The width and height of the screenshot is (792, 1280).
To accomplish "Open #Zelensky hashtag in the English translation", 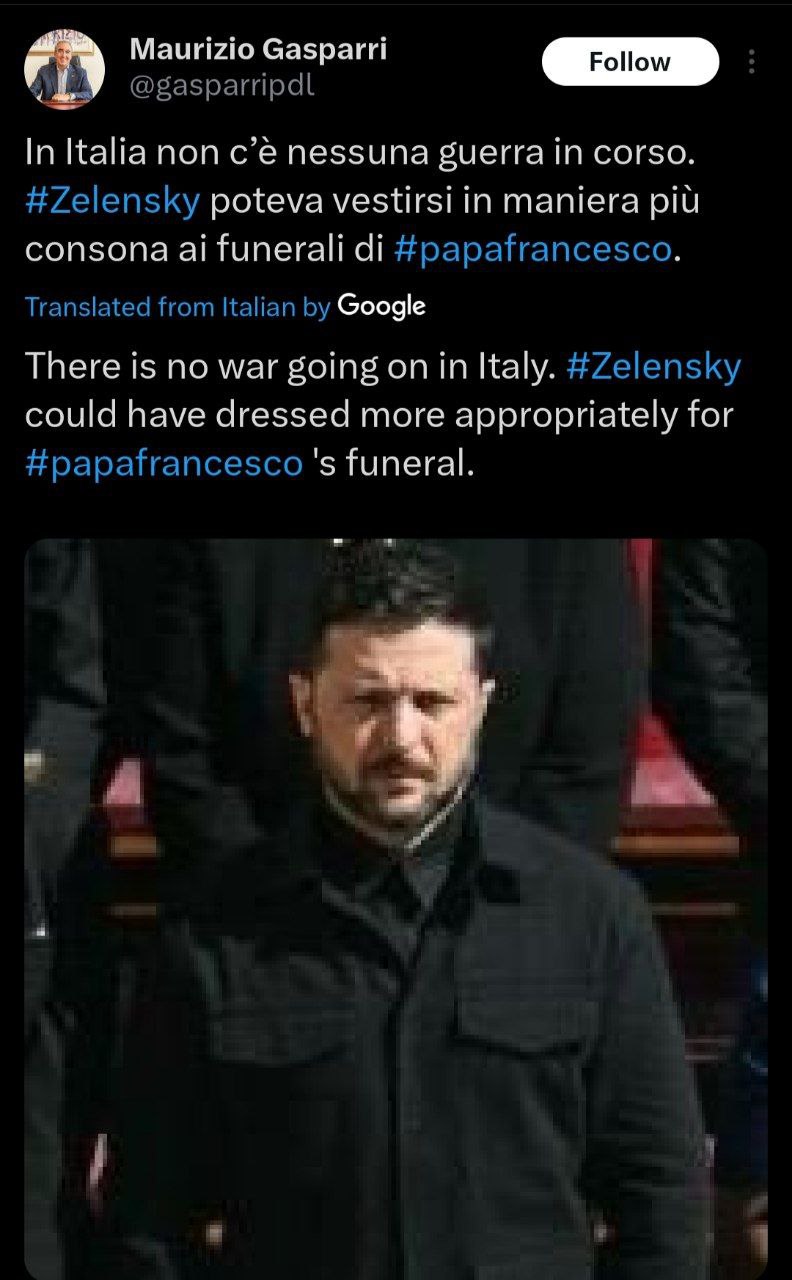I will pos(653,366).
